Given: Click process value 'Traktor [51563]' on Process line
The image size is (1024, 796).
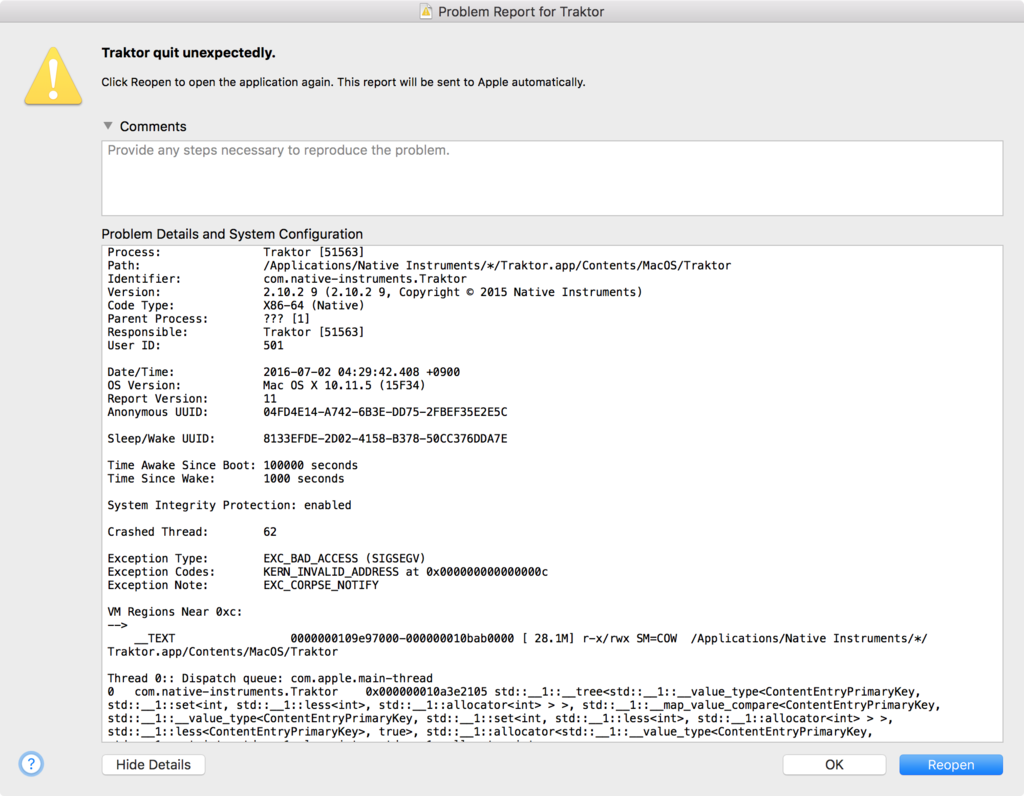Looking at the screenshot, I should [x=313, y=252].
